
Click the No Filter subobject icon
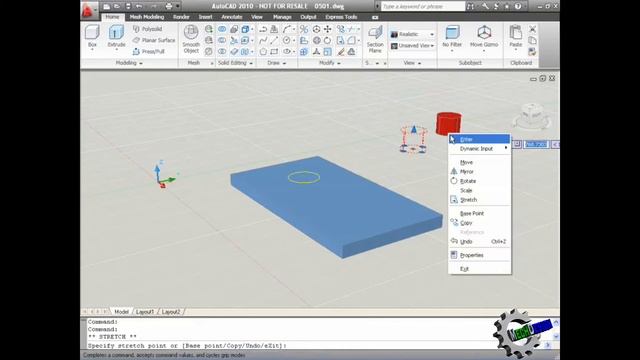pyautogui.click(x=452, y=33)
